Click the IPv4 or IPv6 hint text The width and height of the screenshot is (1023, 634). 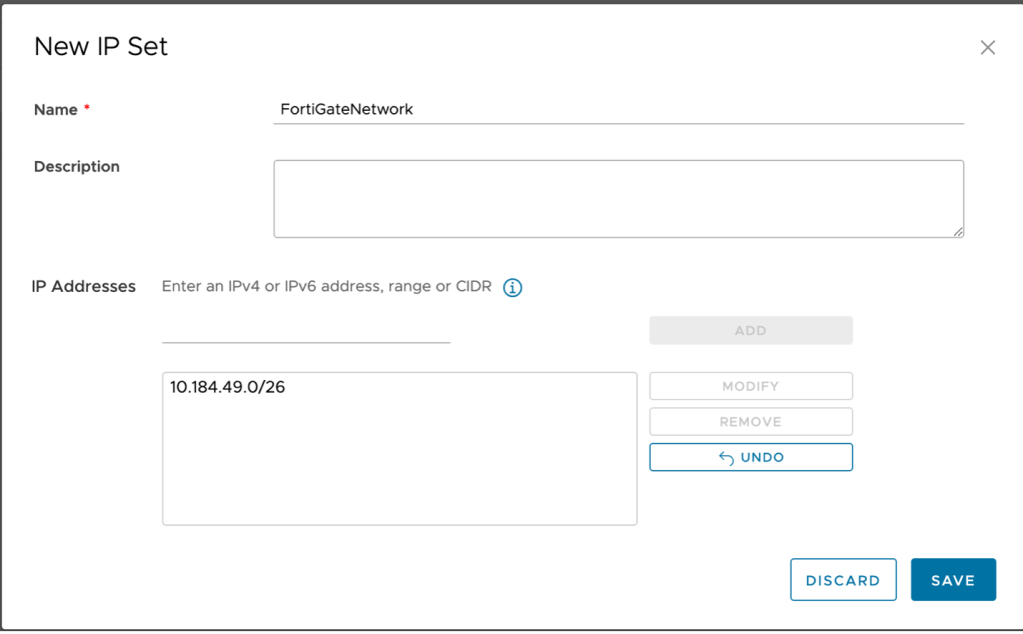[x=326, y=287]
